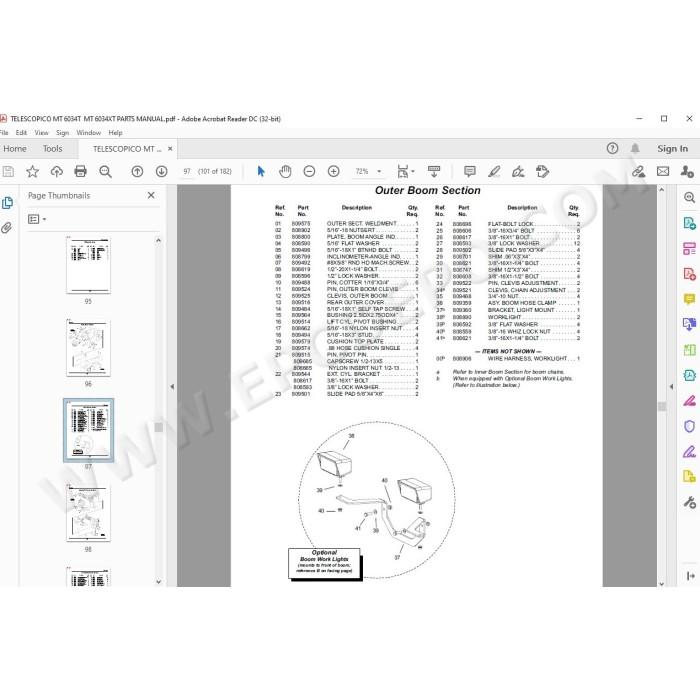700x700 pixels.
Task: Open the Export PDF tool in right pane
Action: click(x=689, y=223)
